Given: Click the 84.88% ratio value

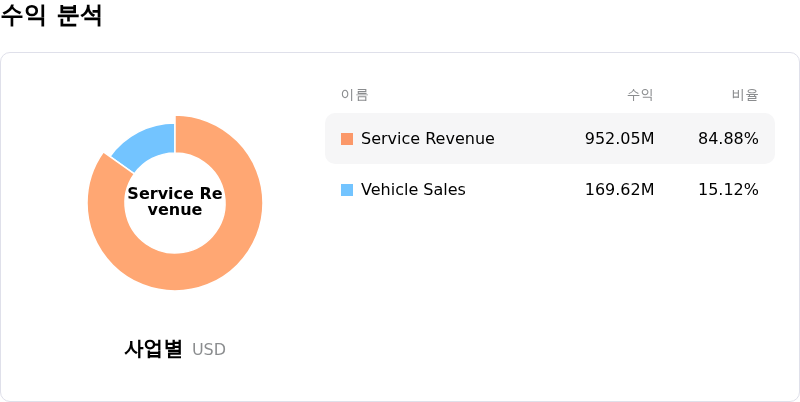Looking at the screenshot, I should [x=728, y=139].
